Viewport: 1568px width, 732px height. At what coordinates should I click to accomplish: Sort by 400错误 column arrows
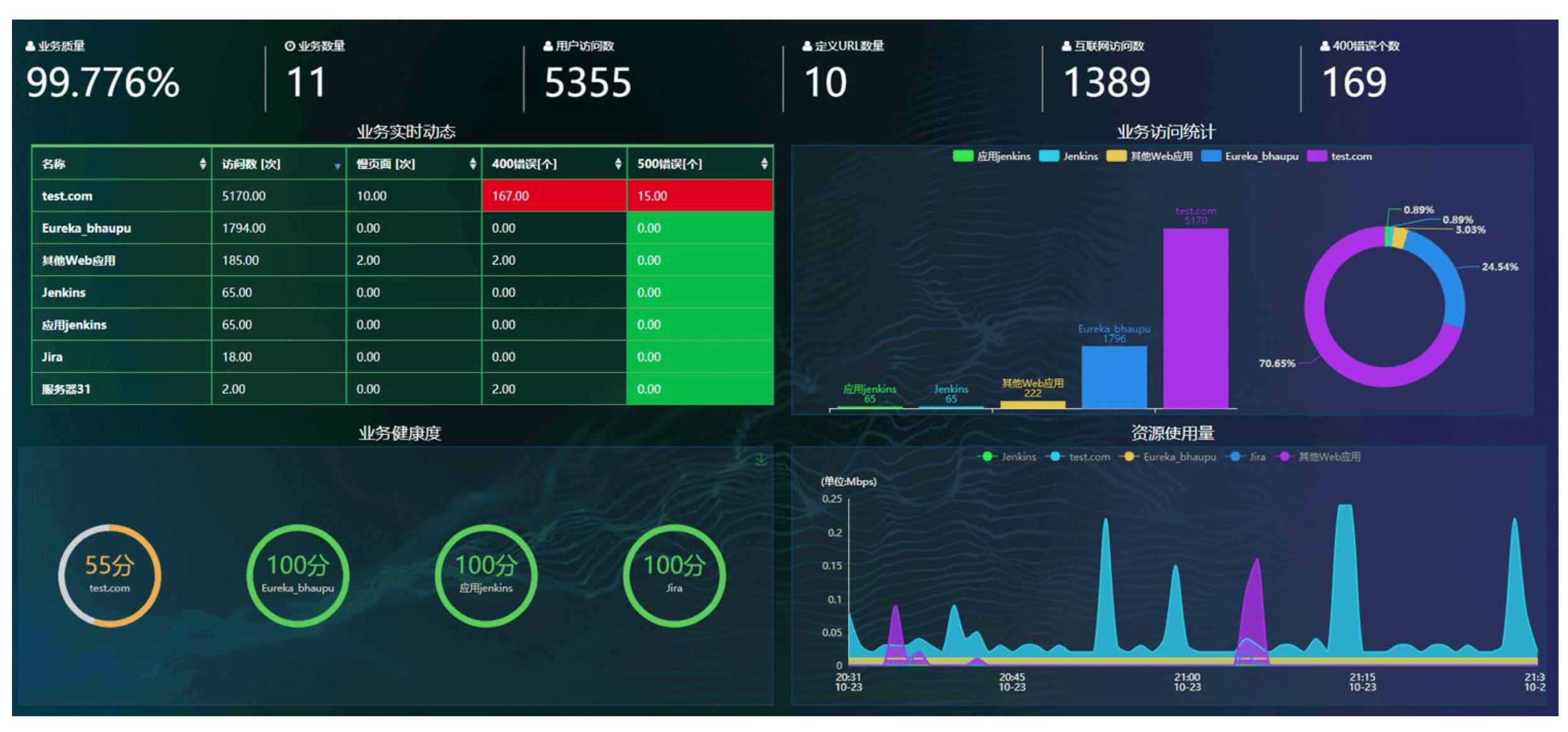tap(618, 164)
